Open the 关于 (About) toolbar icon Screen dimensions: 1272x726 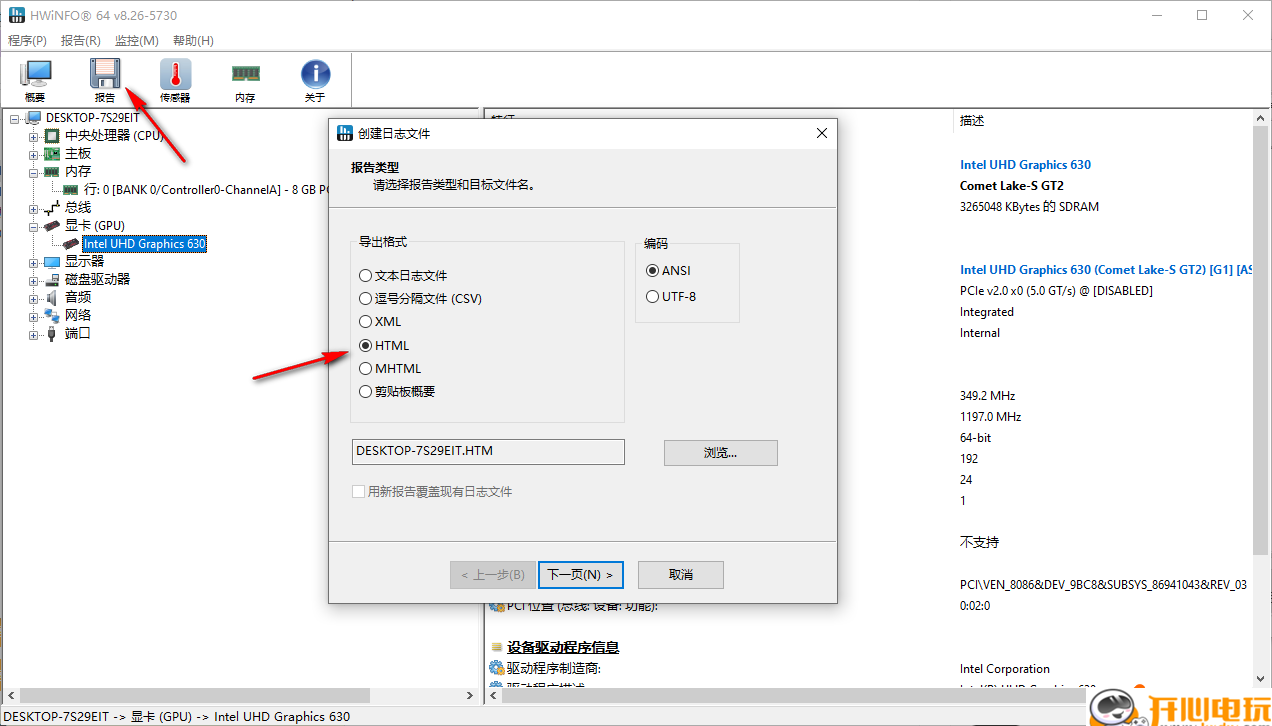coord(315,75)
